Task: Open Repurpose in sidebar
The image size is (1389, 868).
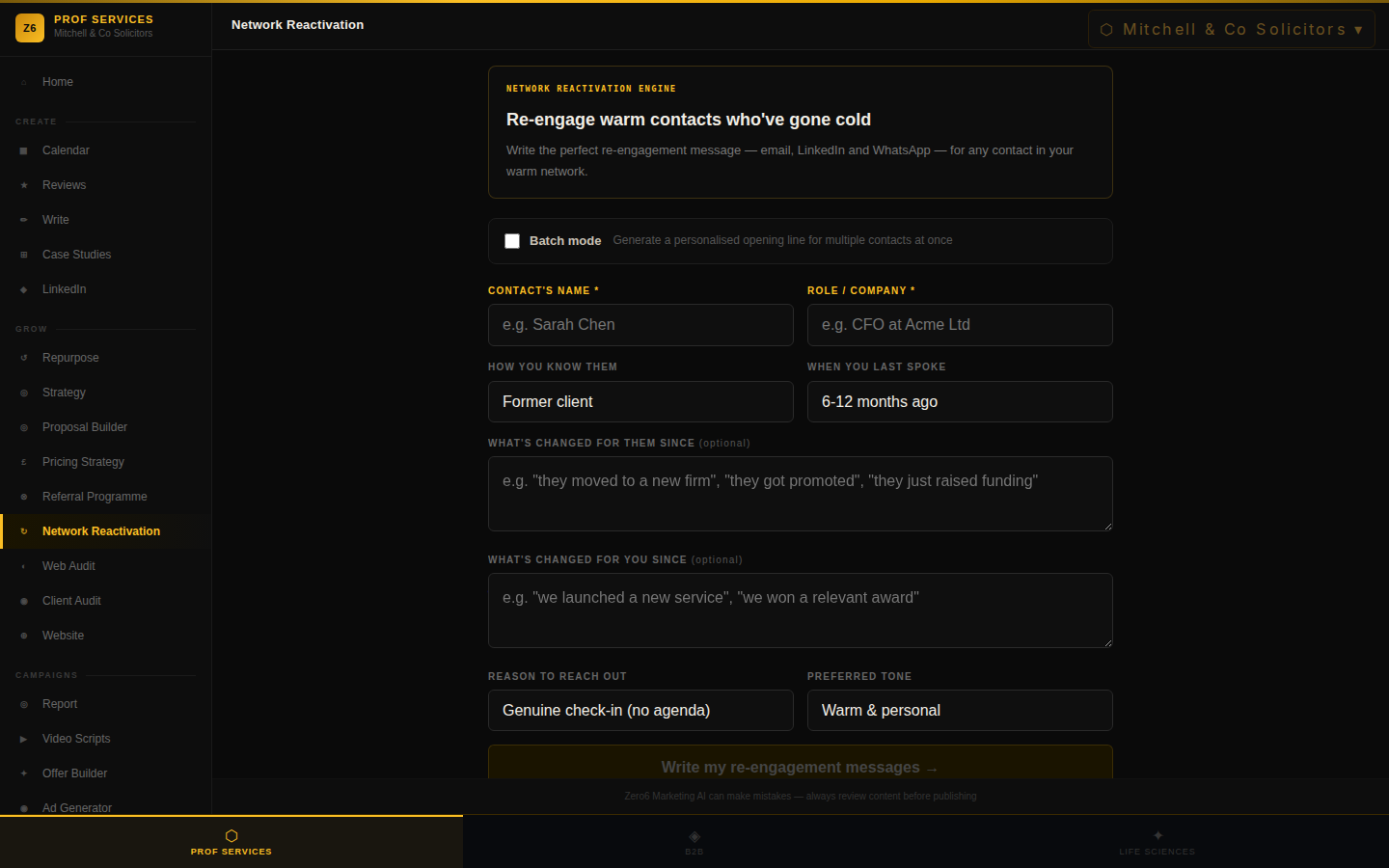Action: tap(106, 358)
